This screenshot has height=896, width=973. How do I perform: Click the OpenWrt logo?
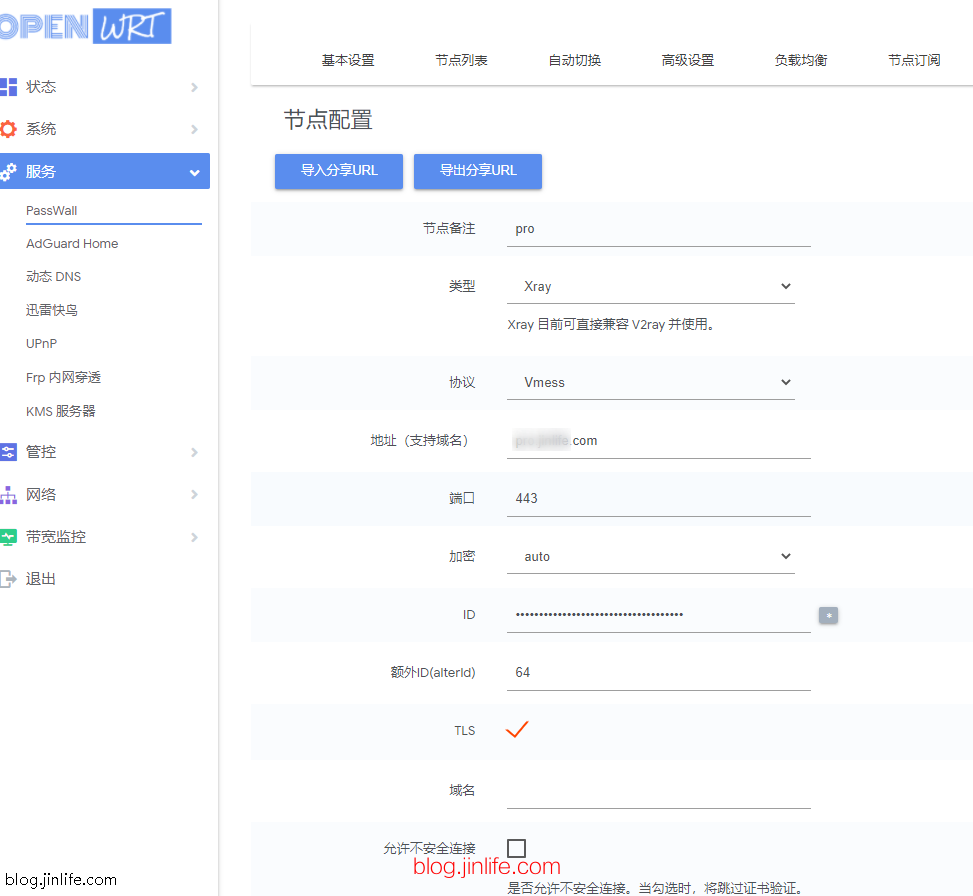(86, 26)
